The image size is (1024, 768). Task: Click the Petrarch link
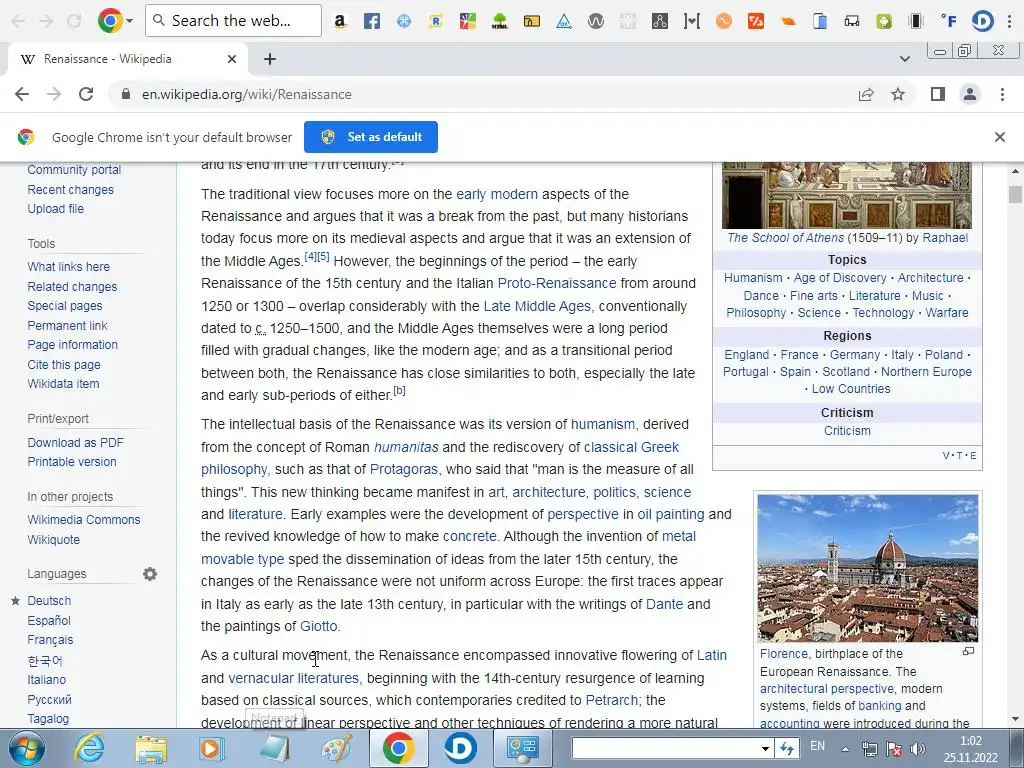point(611,700)
